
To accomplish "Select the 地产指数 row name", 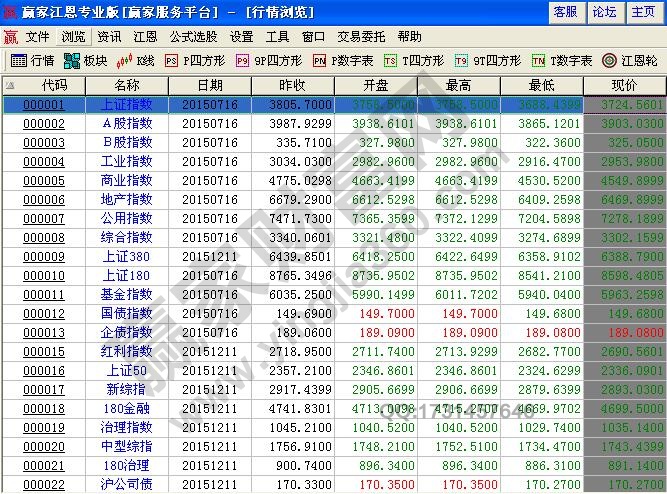I will [x=127, y=200].
